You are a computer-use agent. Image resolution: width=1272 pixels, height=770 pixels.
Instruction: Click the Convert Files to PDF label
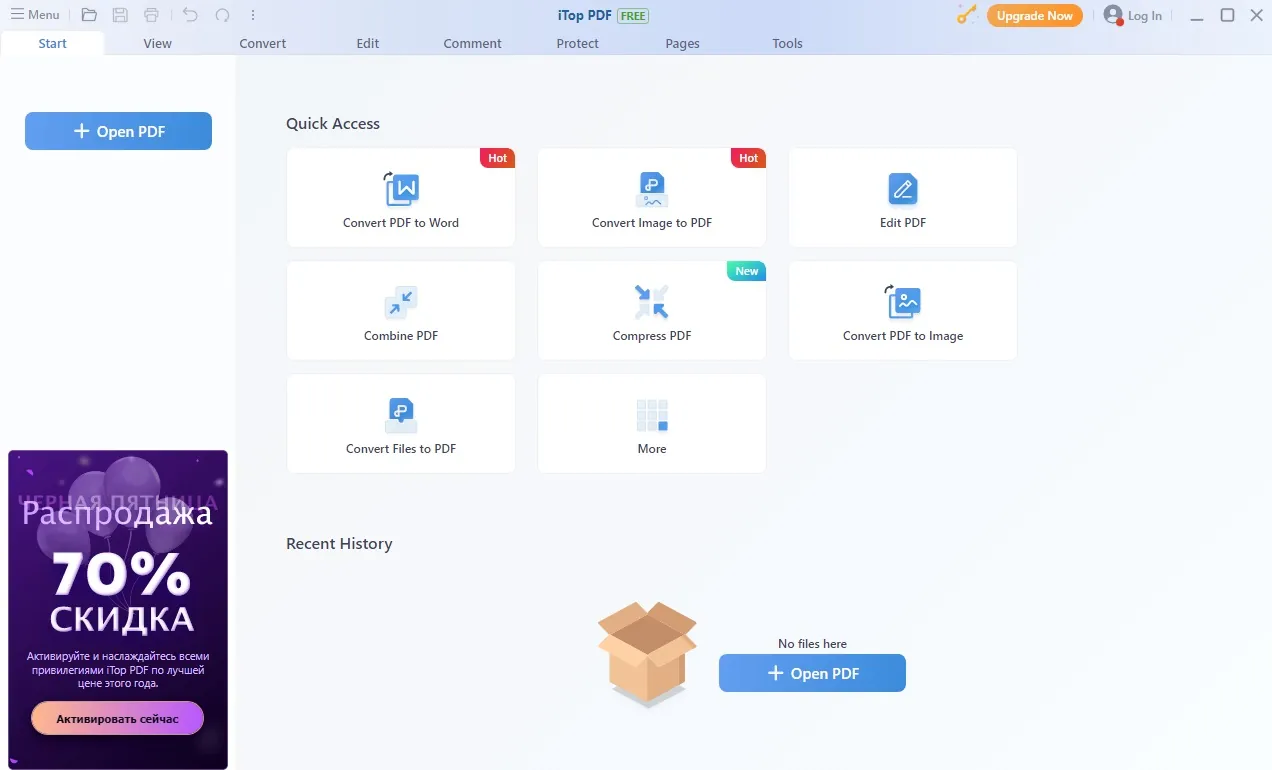[x=401, y=449]
